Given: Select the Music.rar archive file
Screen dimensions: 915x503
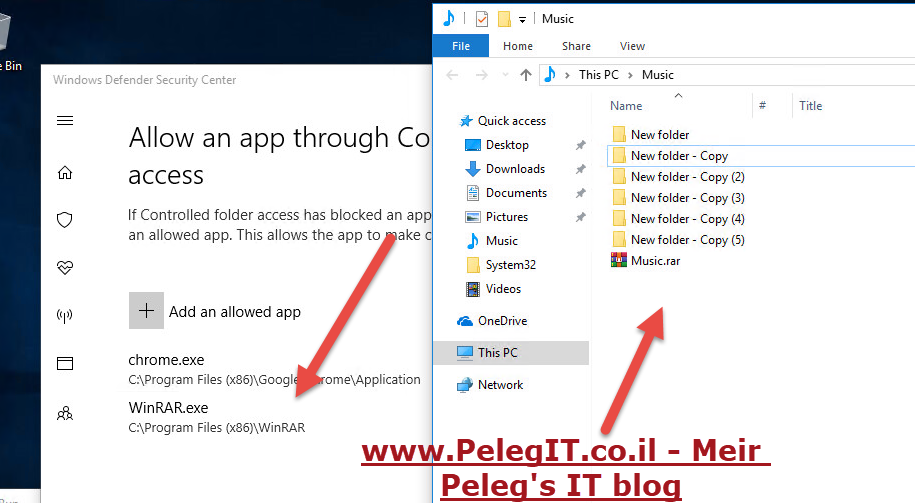Looking at the screenshot, I should 655,261.
